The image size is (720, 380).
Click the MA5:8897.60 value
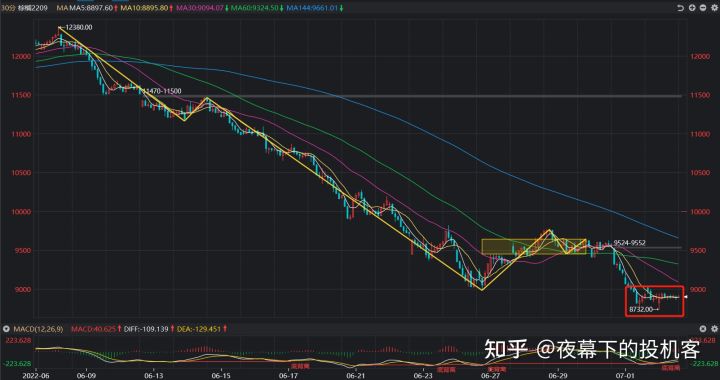[x=91, y=8]
